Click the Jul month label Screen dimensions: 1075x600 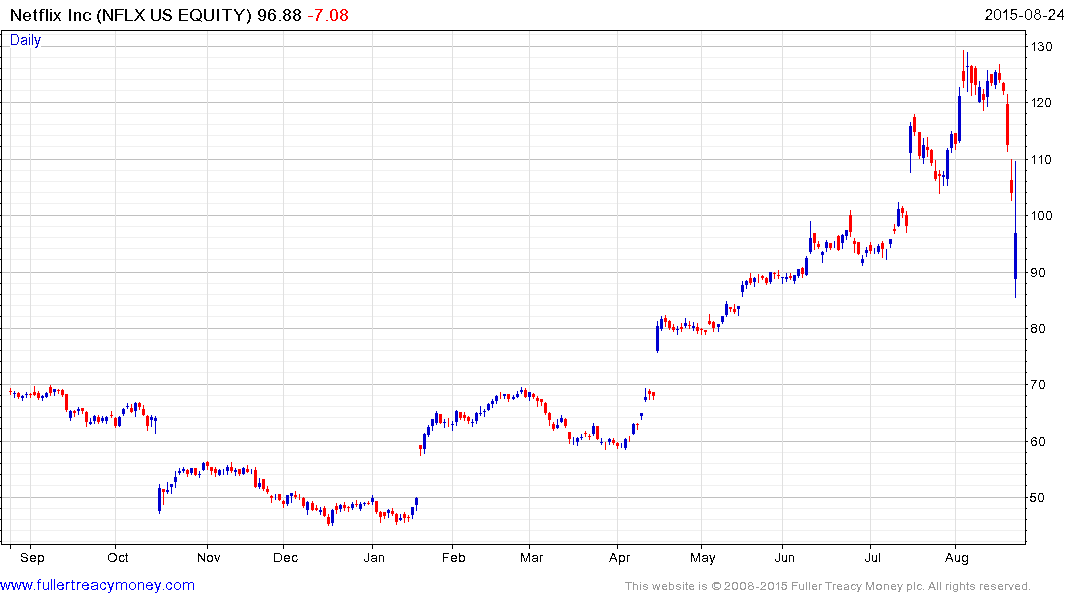pyautogui.click(x=872, y=557)
